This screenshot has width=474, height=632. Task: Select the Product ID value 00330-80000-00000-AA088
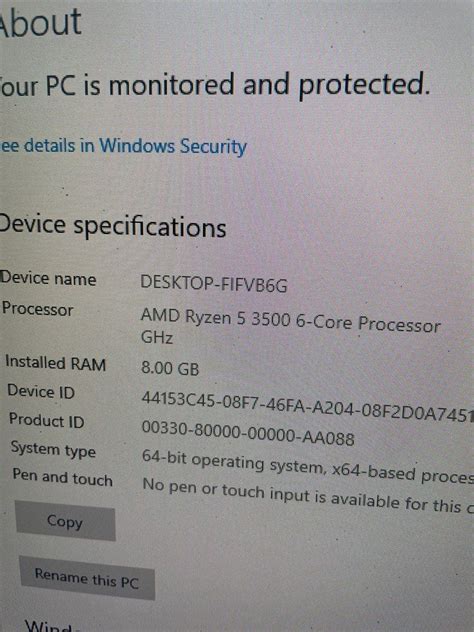point(248,433)
